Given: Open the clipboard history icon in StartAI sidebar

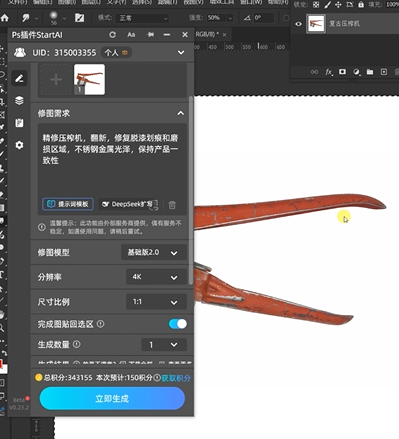Looking at the screenshot, I should coord(19,123).
